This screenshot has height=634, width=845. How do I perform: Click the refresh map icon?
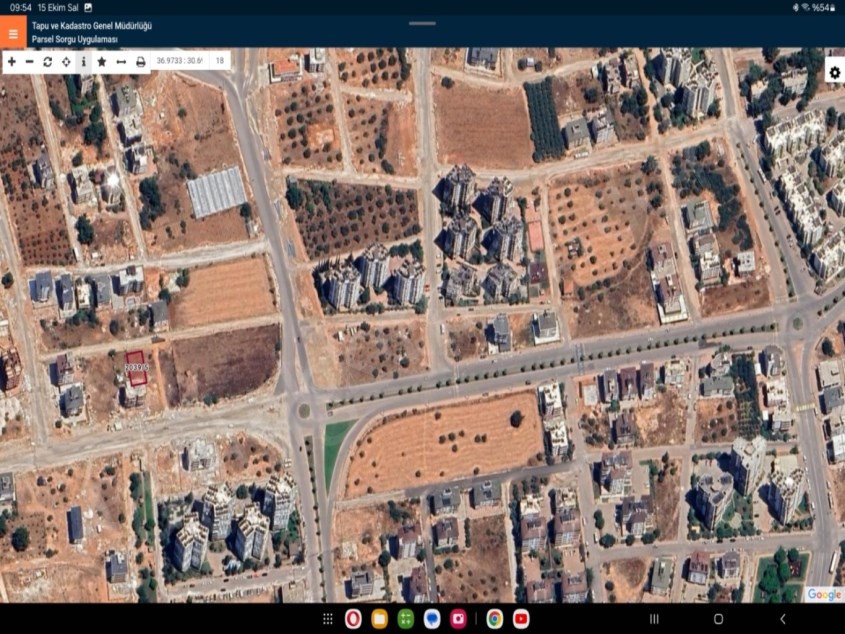coord(47,62)
